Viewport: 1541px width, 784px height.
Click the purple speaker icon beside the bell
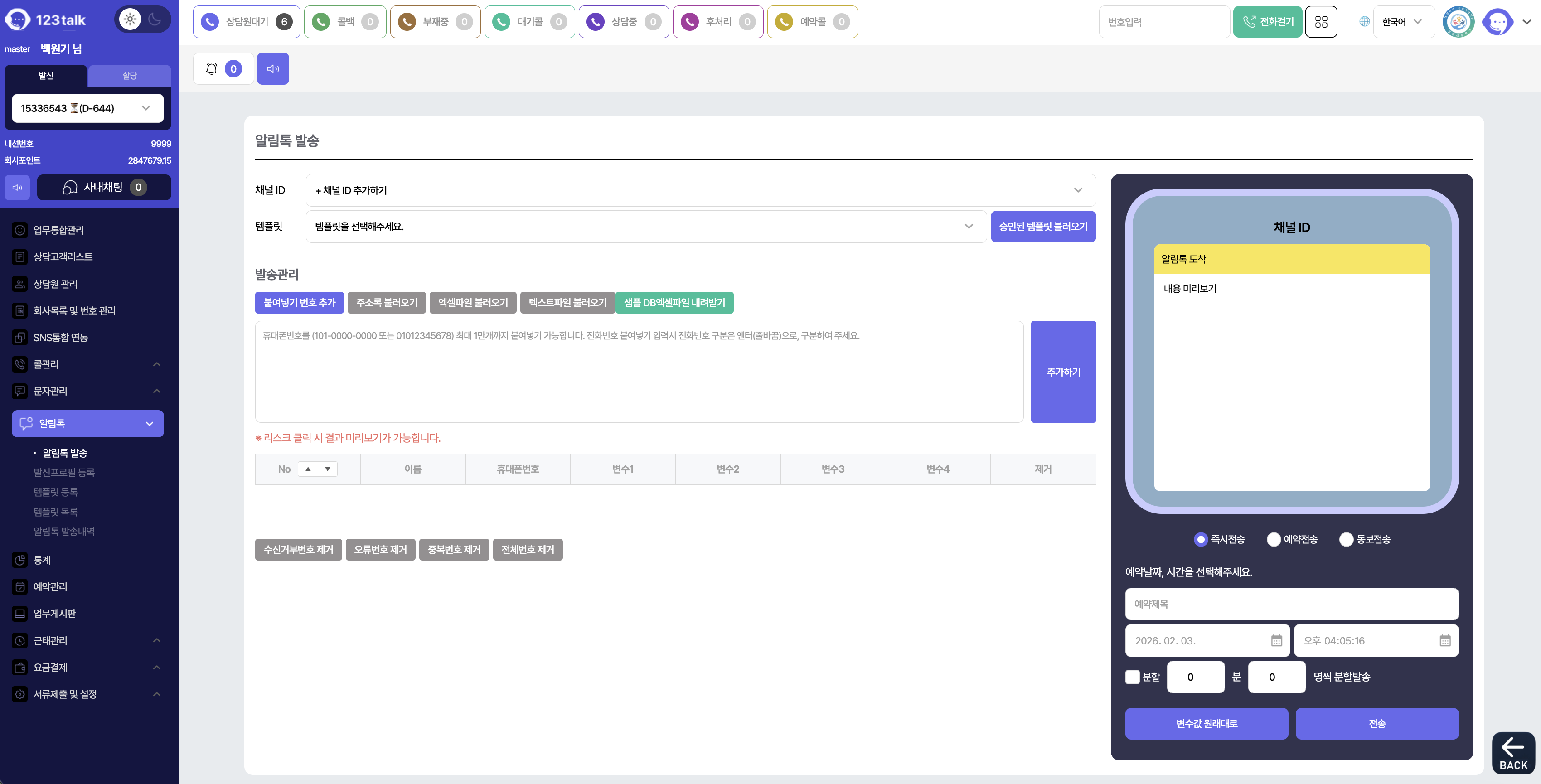pos(273,69)
